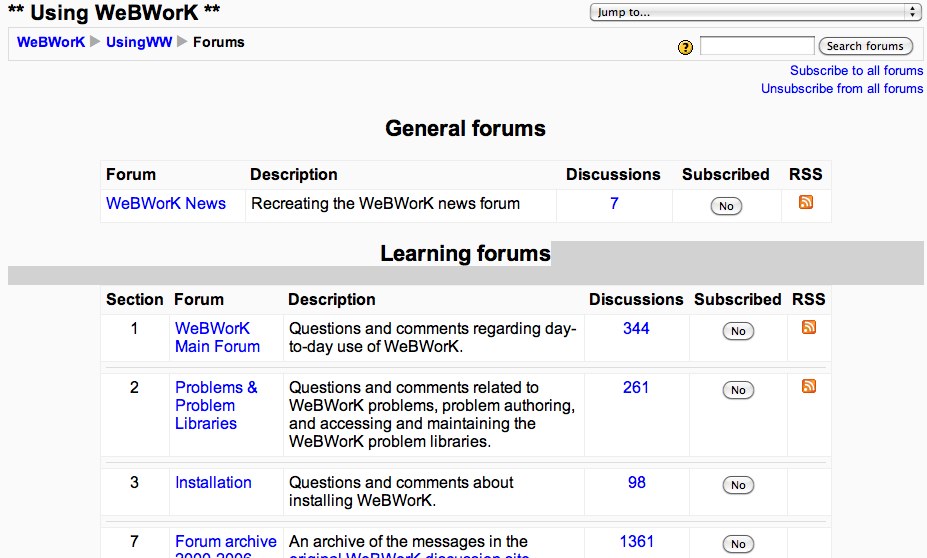Click the 'Learning forums' heading
Image resolution: width=927 pixels, height=558 pixels.
[465, 253]
